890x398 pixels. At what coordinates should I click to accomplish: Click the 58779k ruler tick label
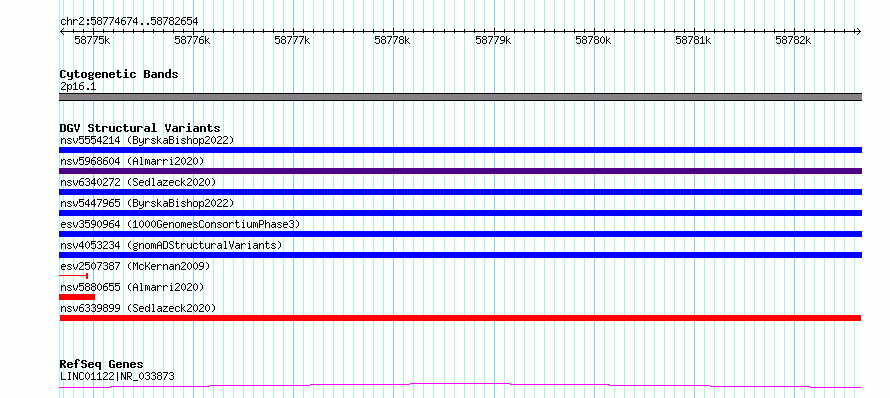(493, 40)
